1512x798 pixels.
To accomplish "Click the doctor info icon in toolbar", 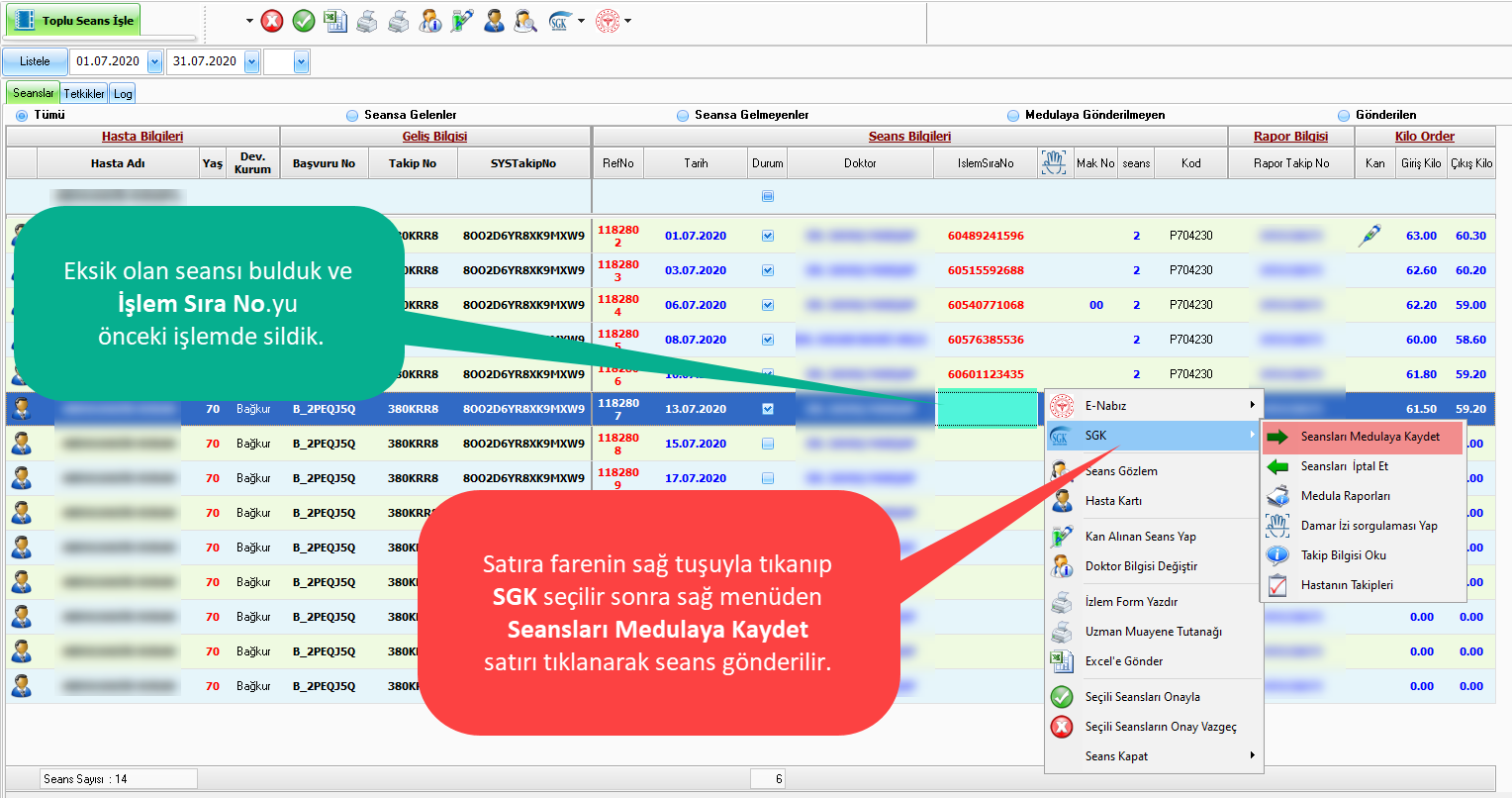I will (x=430, y=21).
